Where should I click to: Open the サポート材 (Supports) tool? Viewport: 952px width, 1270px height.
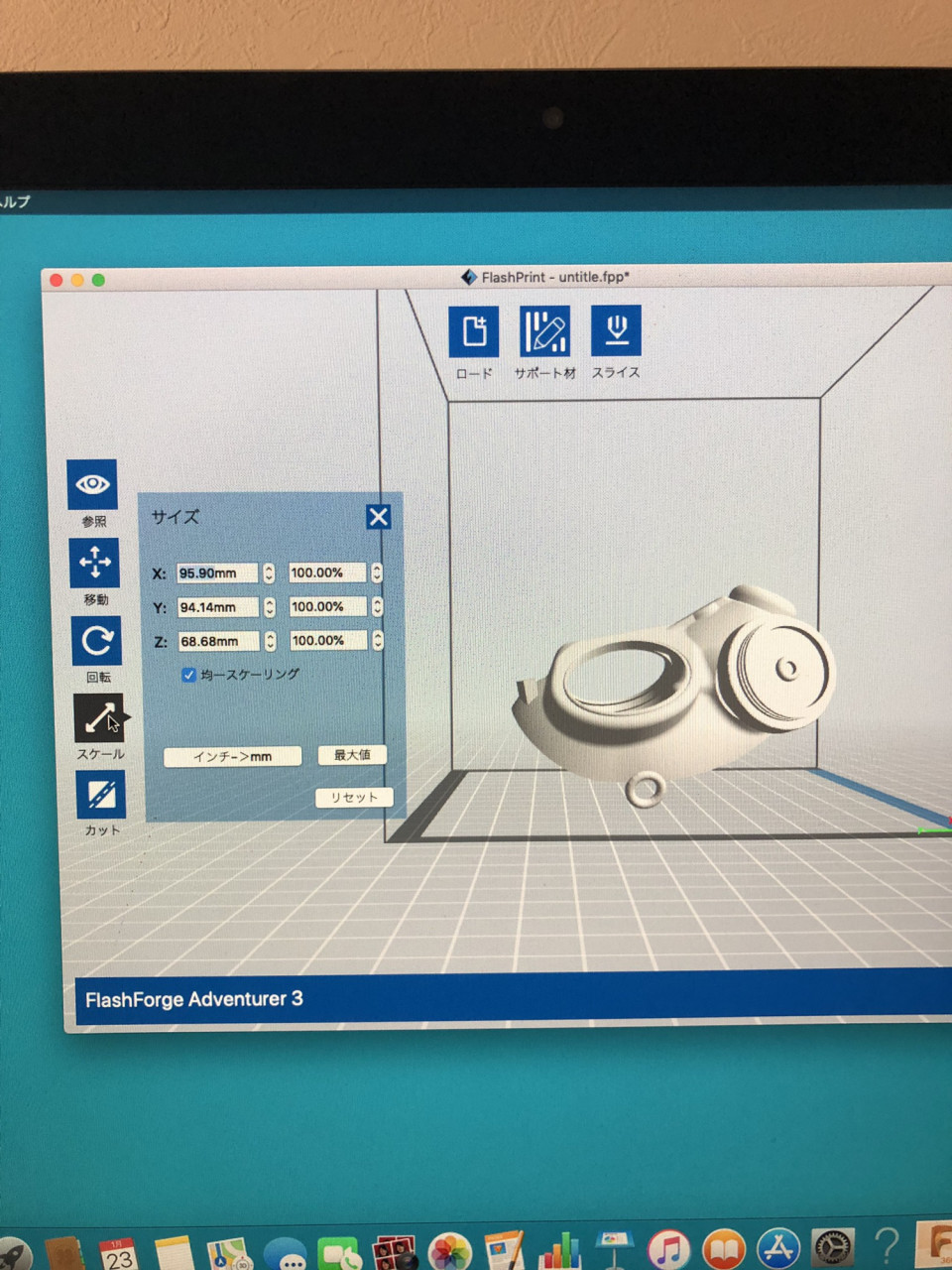pyautogui.click(x=544, y=331)
